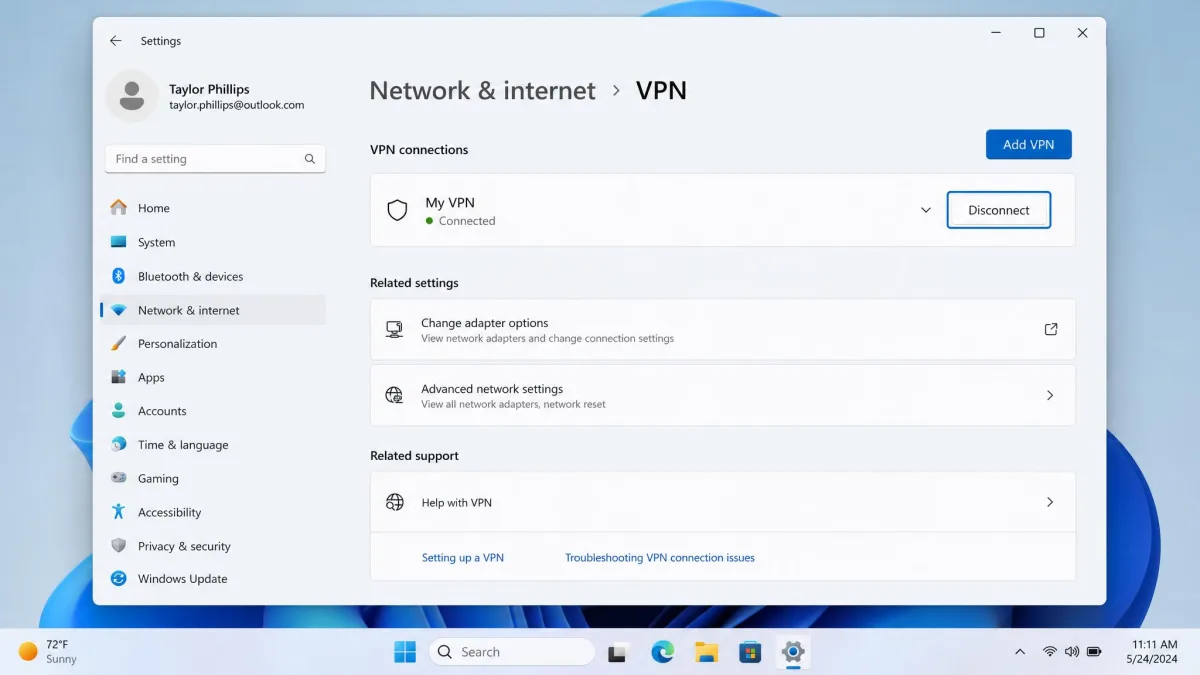Click the Change adapter options computer icon
This screenshot has width=1200, height=675.
[x=394, y=329]
